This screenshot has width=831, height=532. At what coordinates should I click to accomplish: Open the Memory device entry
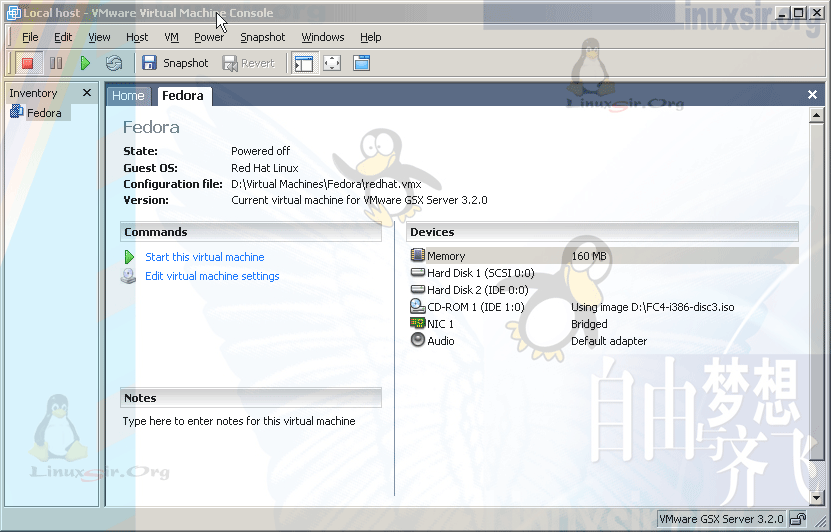point(604,256)
